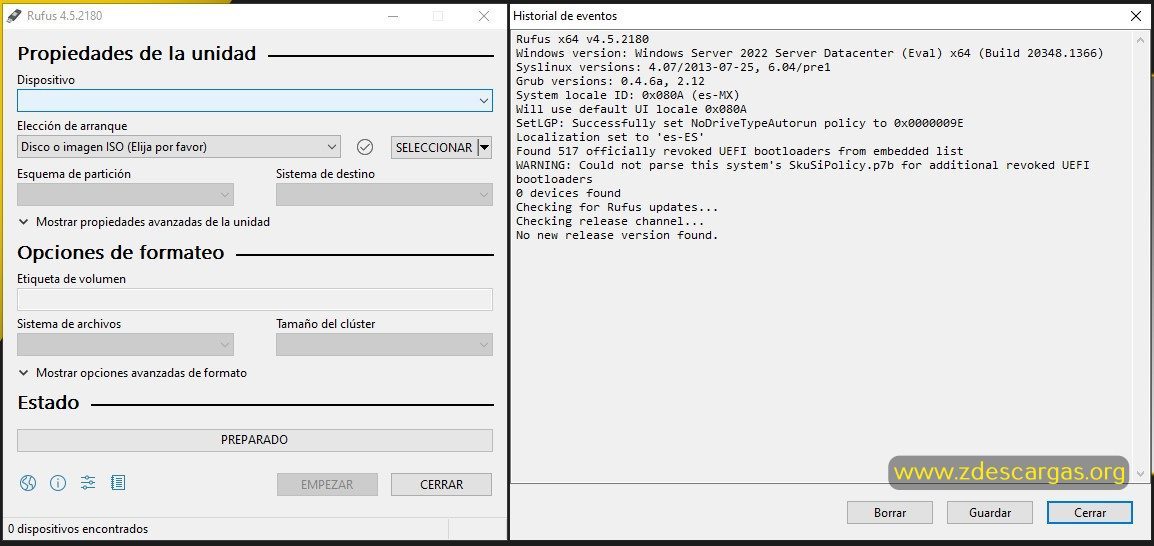Open Elección de arranque boot selection dropdown
The width and height of the screenshot is (1154, 546).
pos(179,147)
